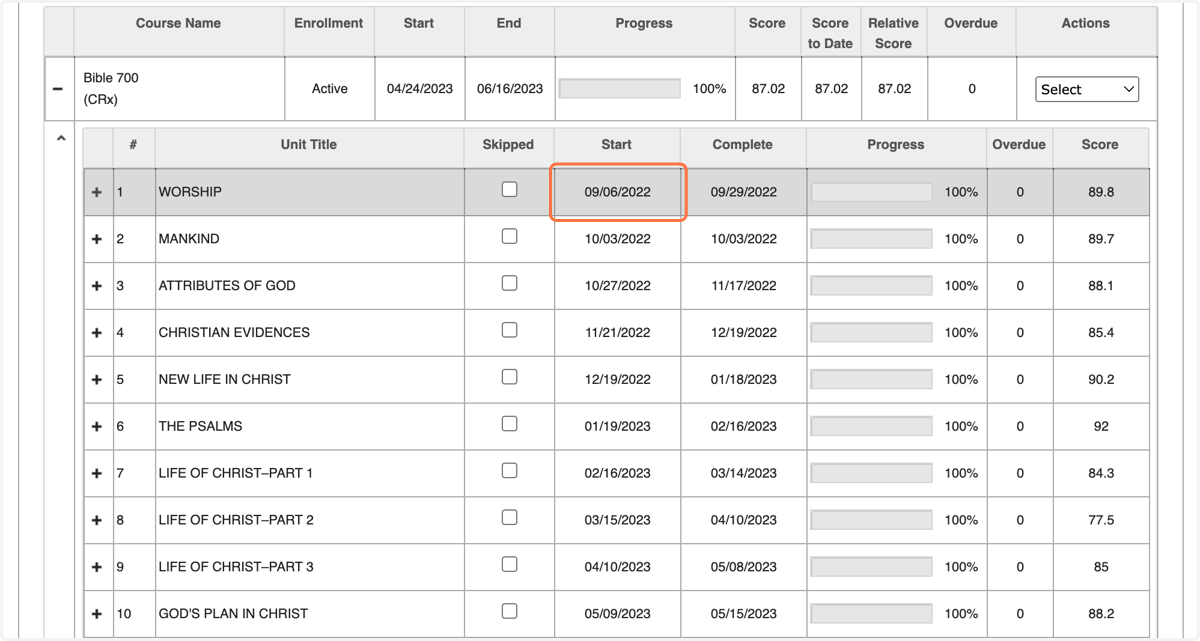Expand the ATTRIBUTES OF GOD unit

pos(97,286)
